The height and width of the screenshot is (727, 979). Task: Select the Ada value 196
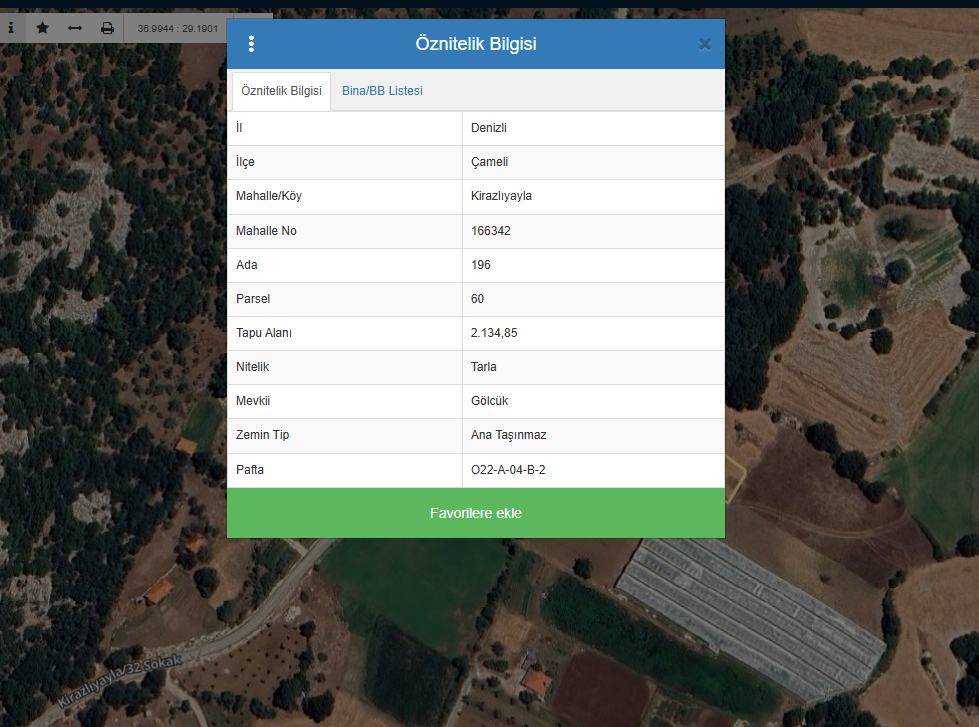[x=481, y=265]
